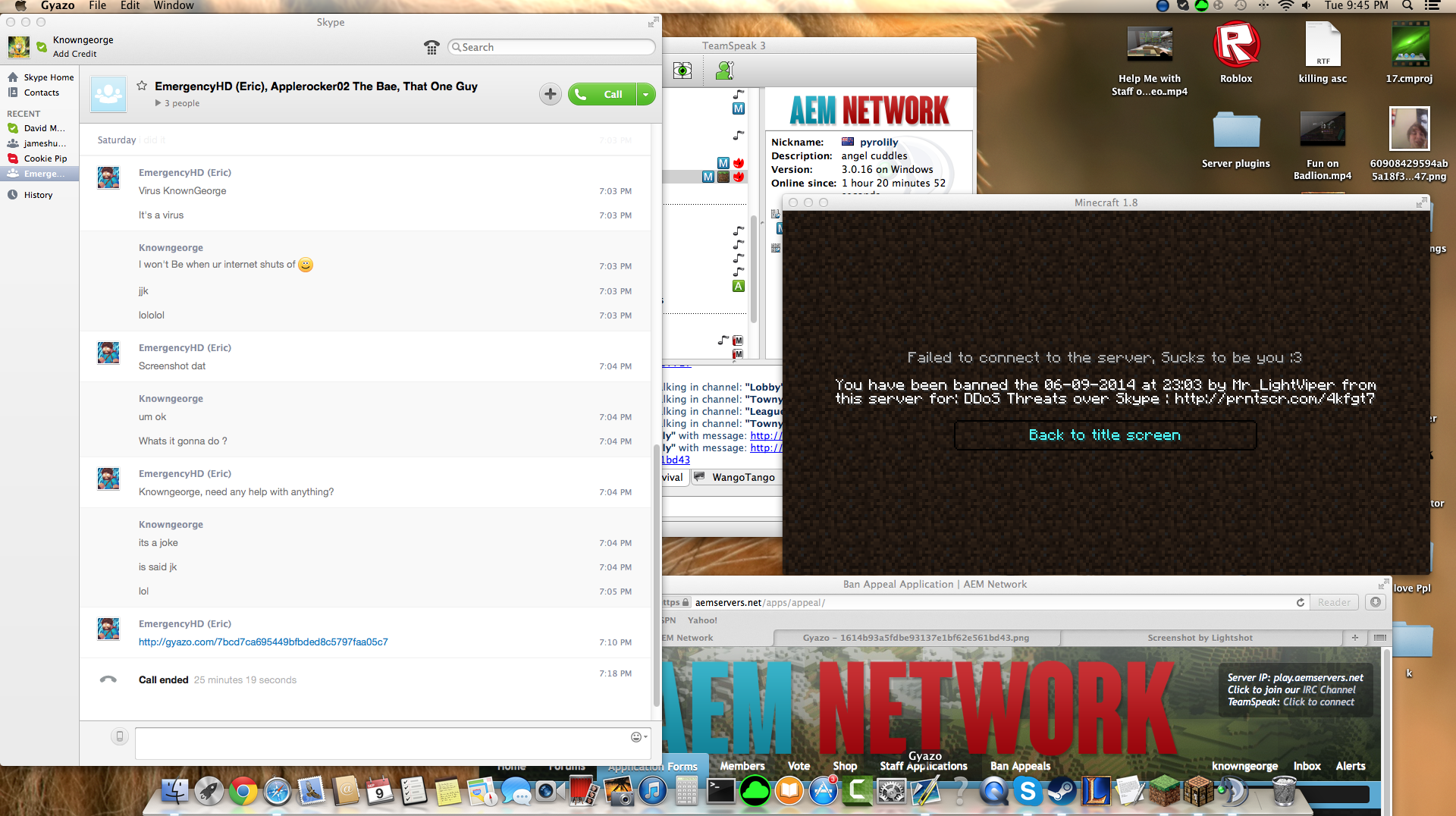Click Skype chat vertical scrollbar
The width and height of the screenshot is (1456, 816).
657,576
